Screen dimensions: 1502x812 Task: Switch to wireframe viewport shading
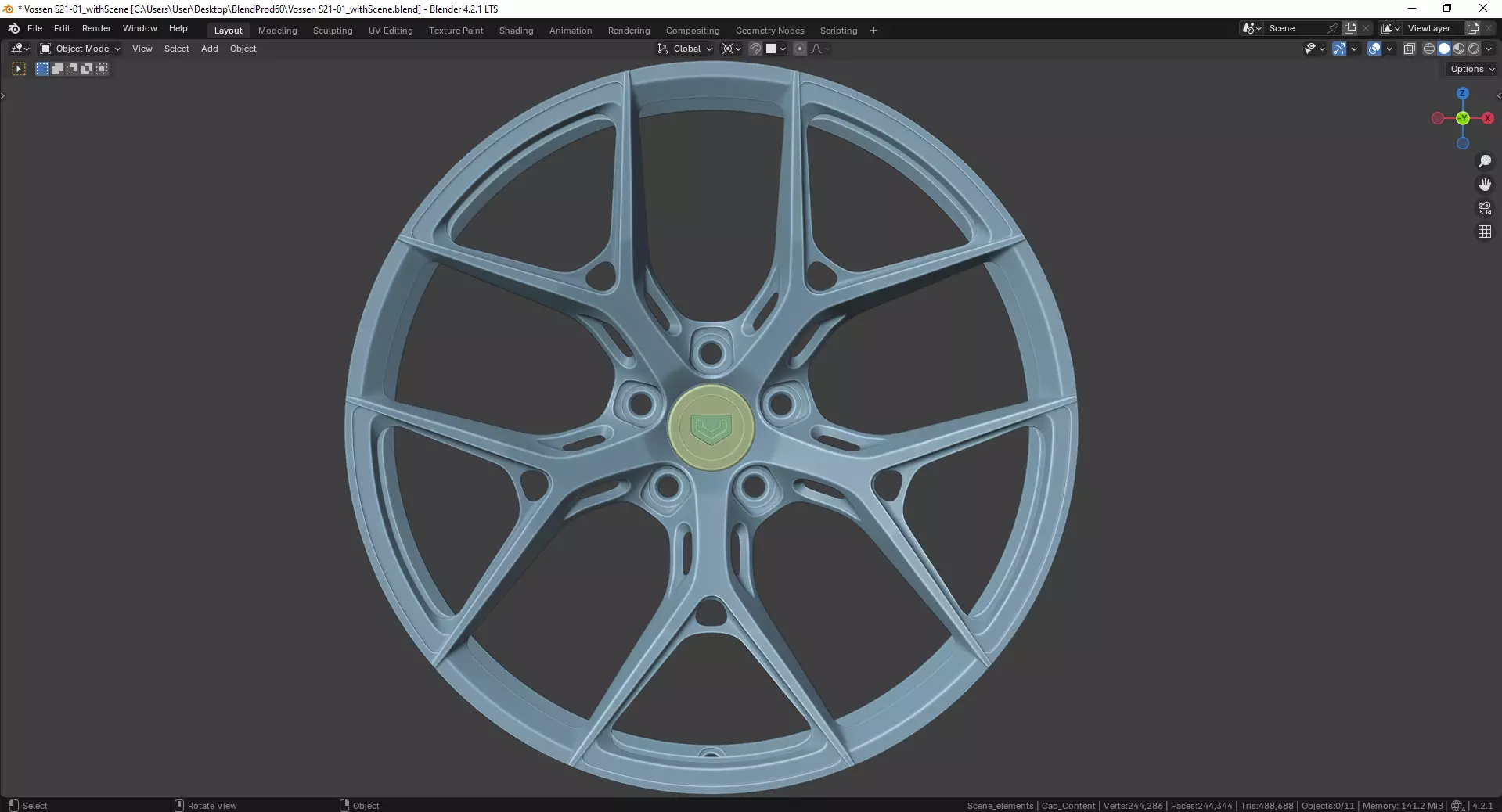[x=1429, y=49]
